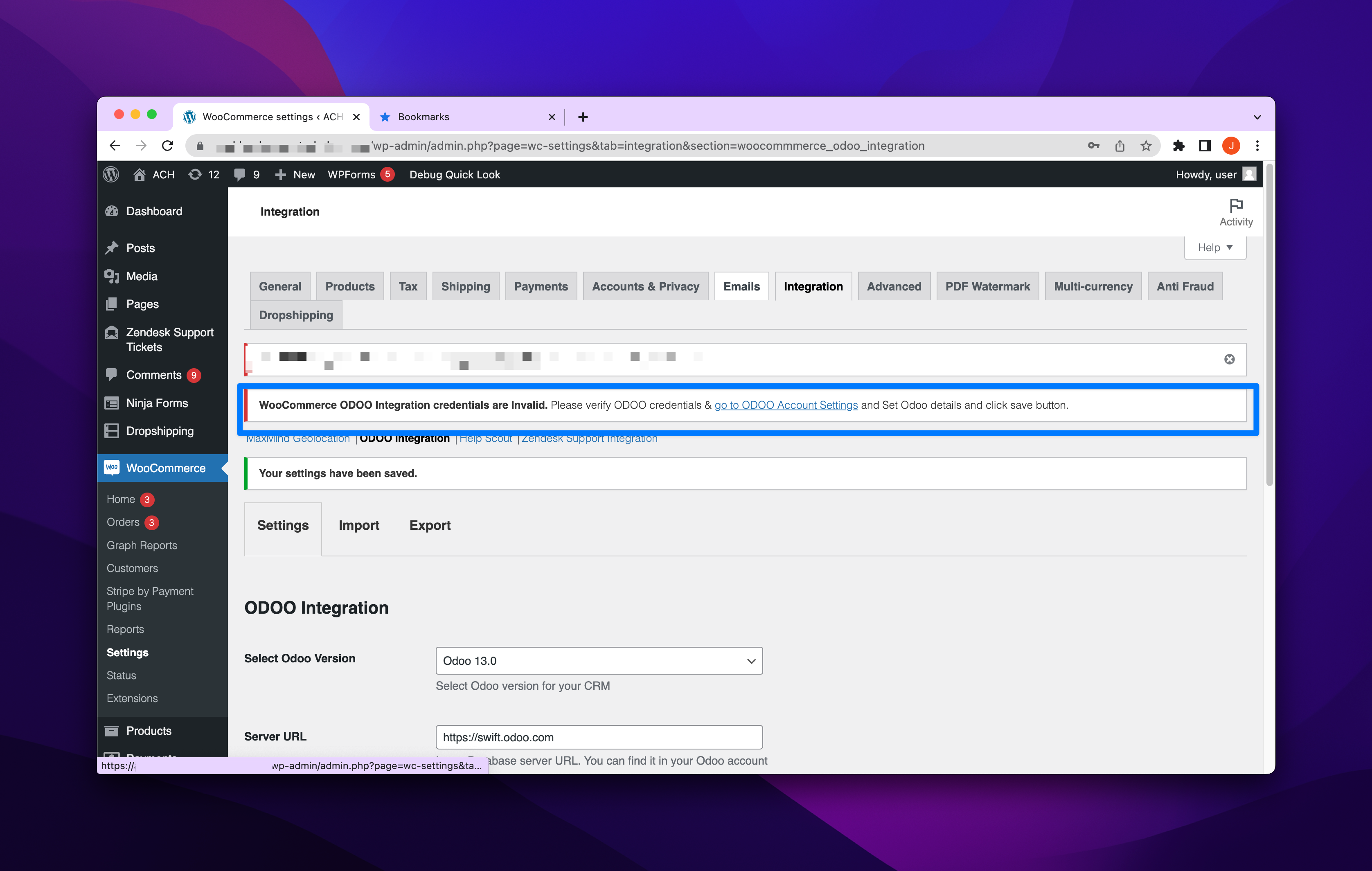Open Stripe by Payment Plugins submenu
This screenshot has height=871, width=1372.
click(x=150, y=599)
